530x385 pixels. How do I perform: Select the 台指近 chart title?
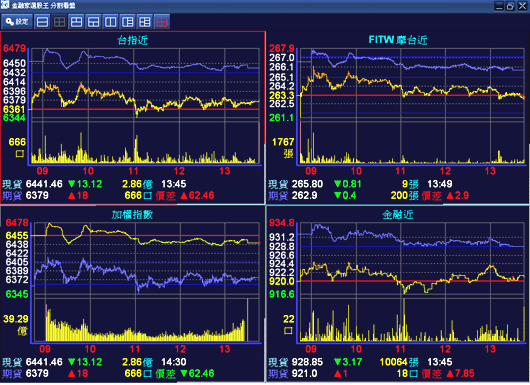132,40
